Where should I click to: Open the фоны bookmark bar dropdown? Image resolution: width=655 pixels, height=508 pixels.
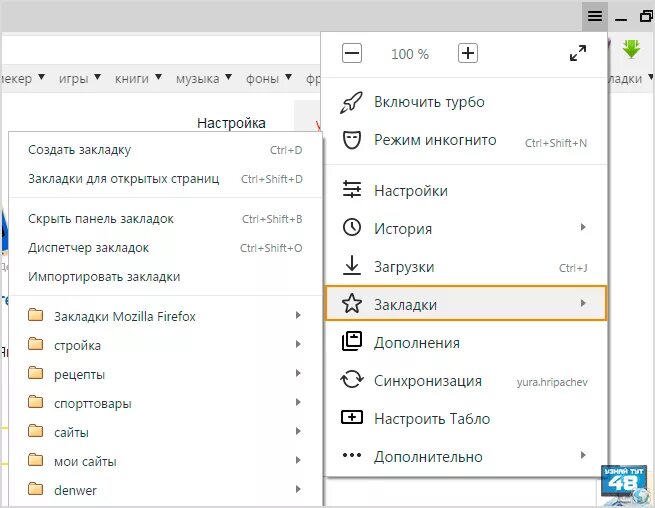coord(269,78)
